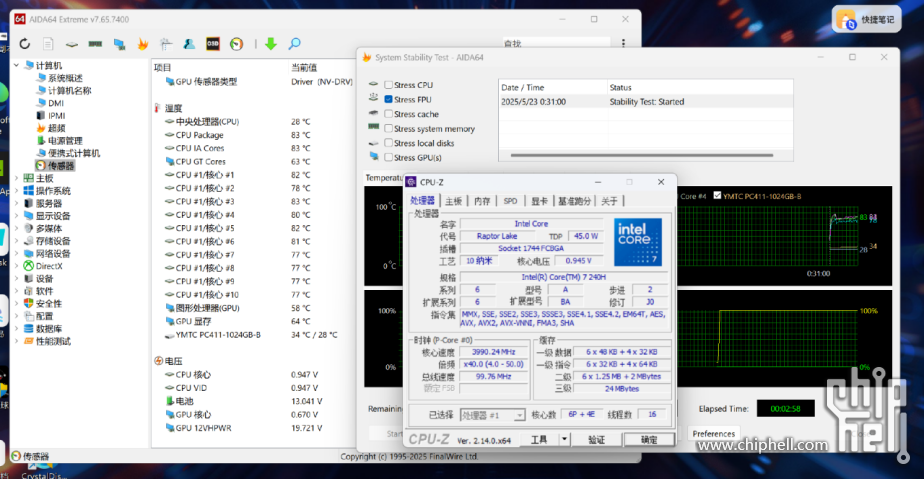The height and width of the screenshot is (480, 924).
Task: Toggle the YMTC PC411-1024GB-B graph checkbox
Action: [717, 196]
